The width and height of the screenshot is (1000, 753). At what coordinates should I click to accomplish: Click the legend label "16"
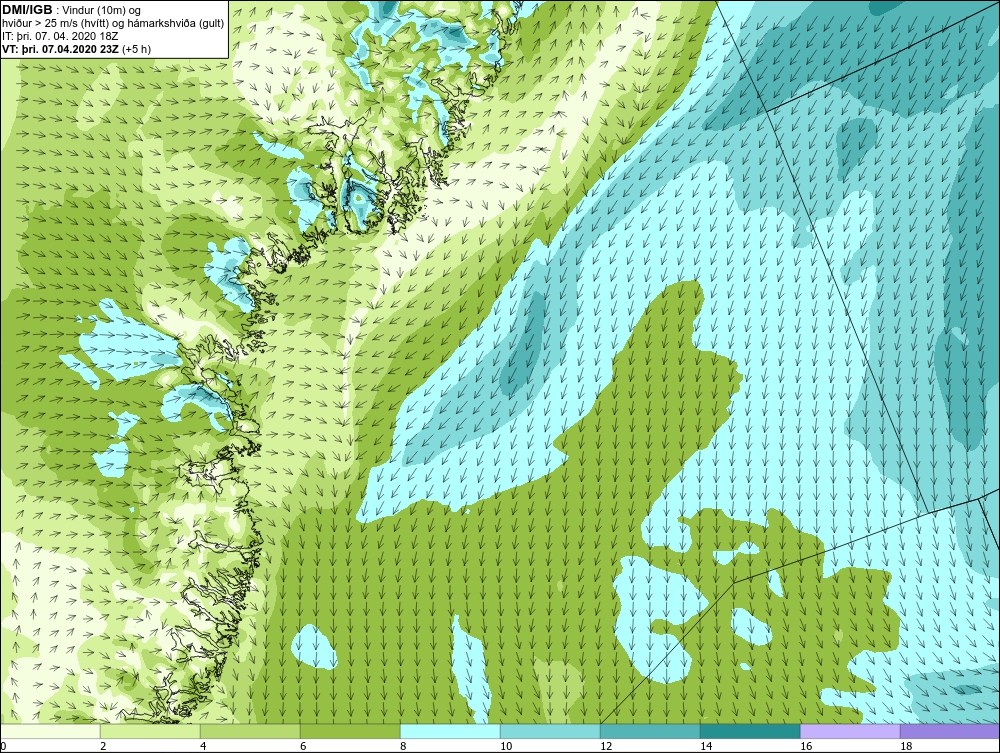tap(806, 746)
